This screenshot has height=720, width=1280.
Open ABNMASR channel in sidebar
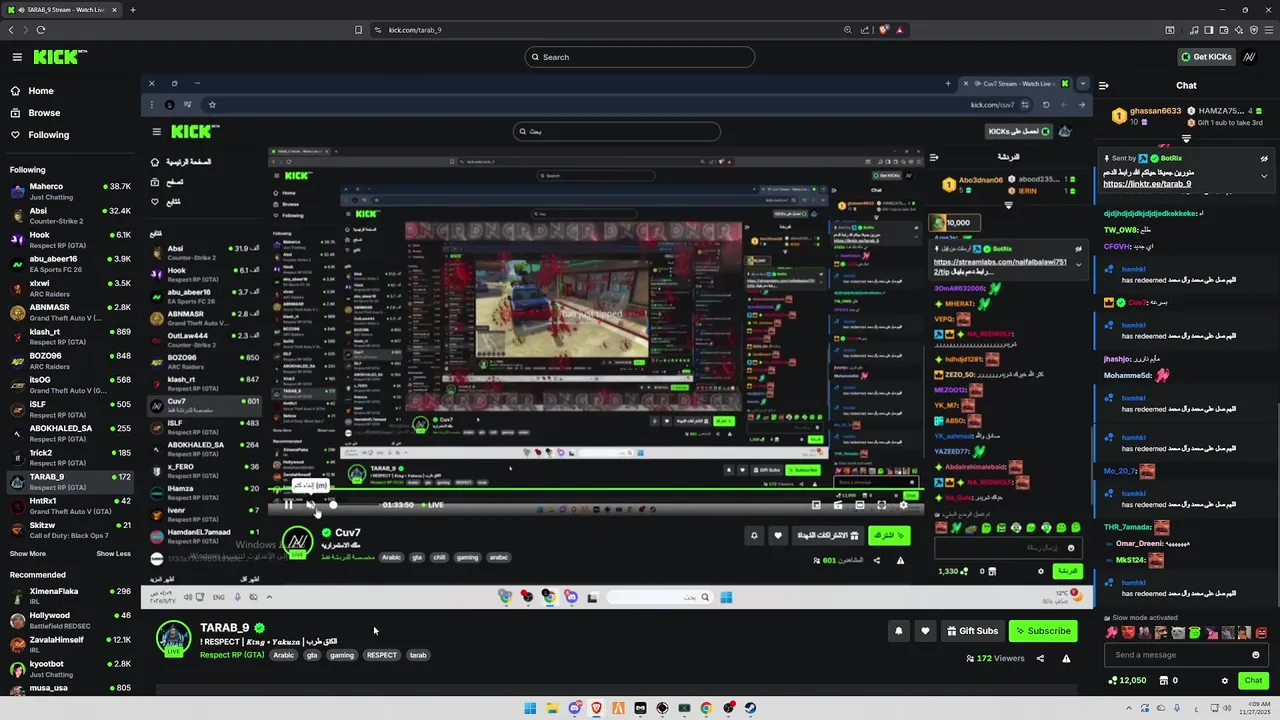coord(70,312)
